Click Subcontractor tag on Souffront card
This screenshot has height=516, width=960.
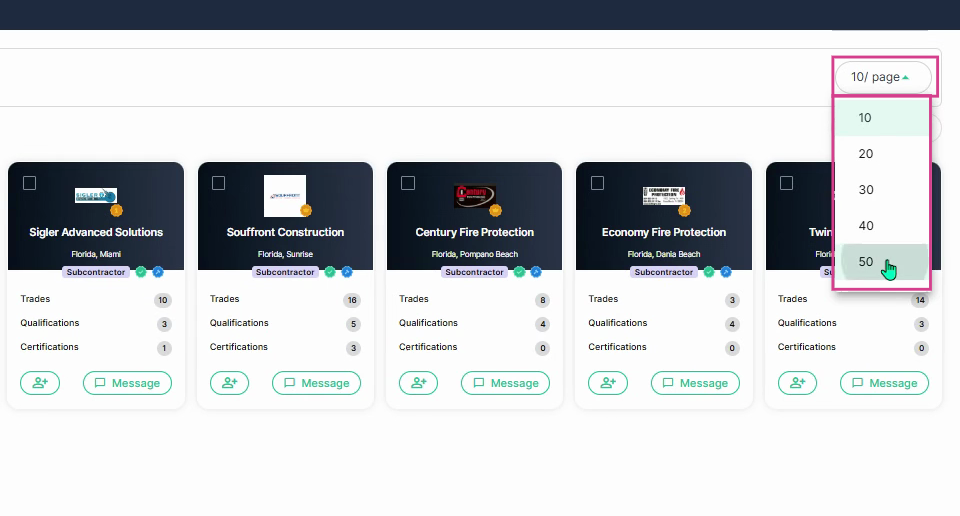[x=285, y=272]
